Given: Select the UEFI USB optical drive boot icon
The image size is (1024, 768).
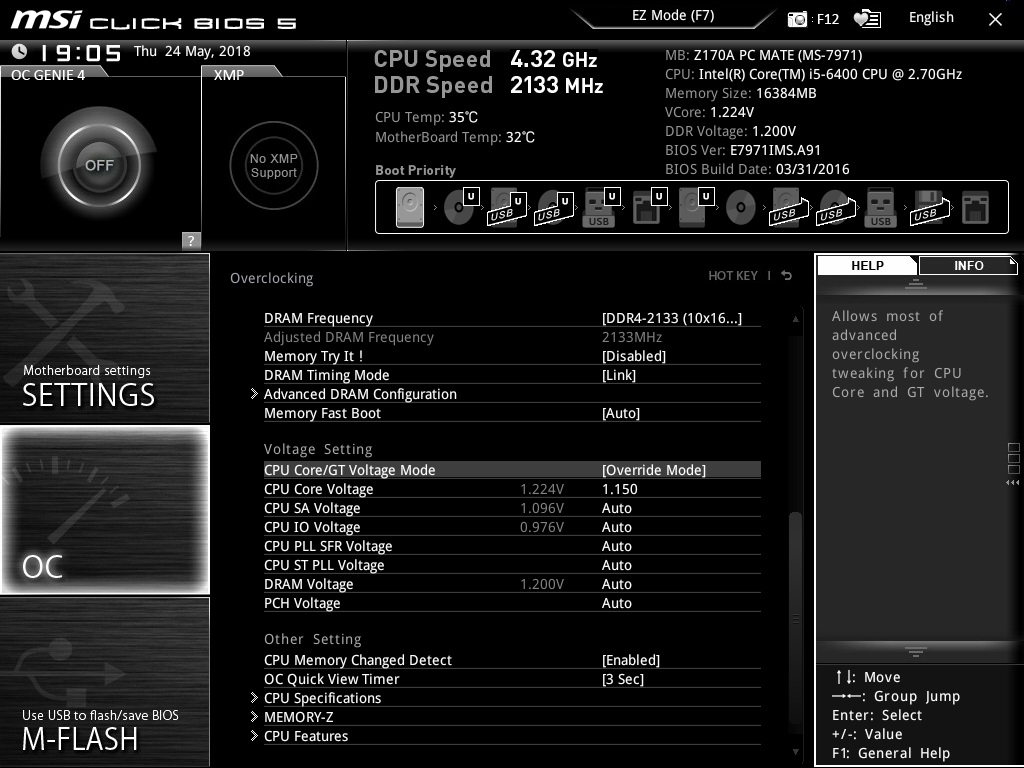Looking at the screenshot, I should click(x=554, y=208).
